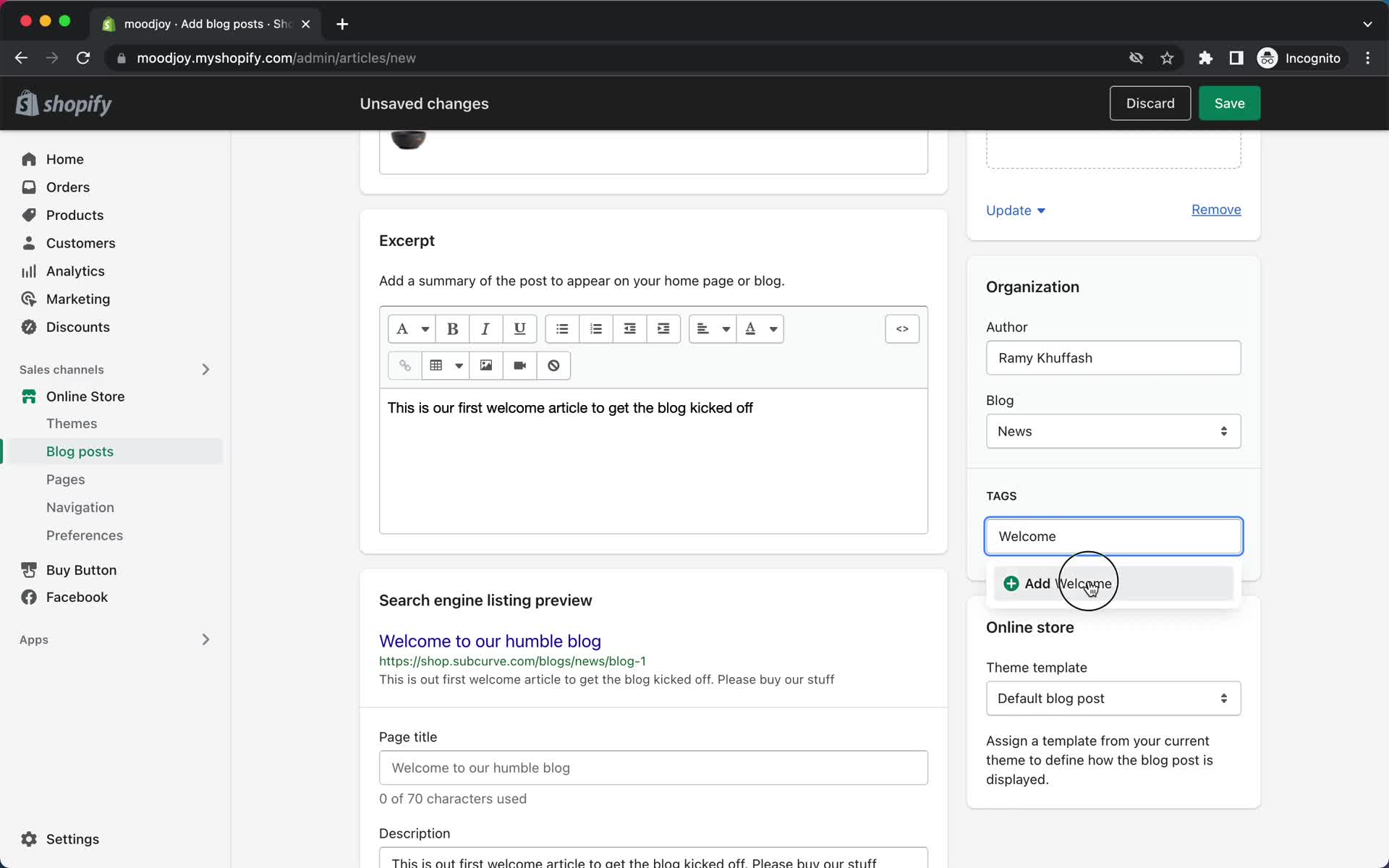
Task: Select Online Store channel
Action: (x=85, y=396)
